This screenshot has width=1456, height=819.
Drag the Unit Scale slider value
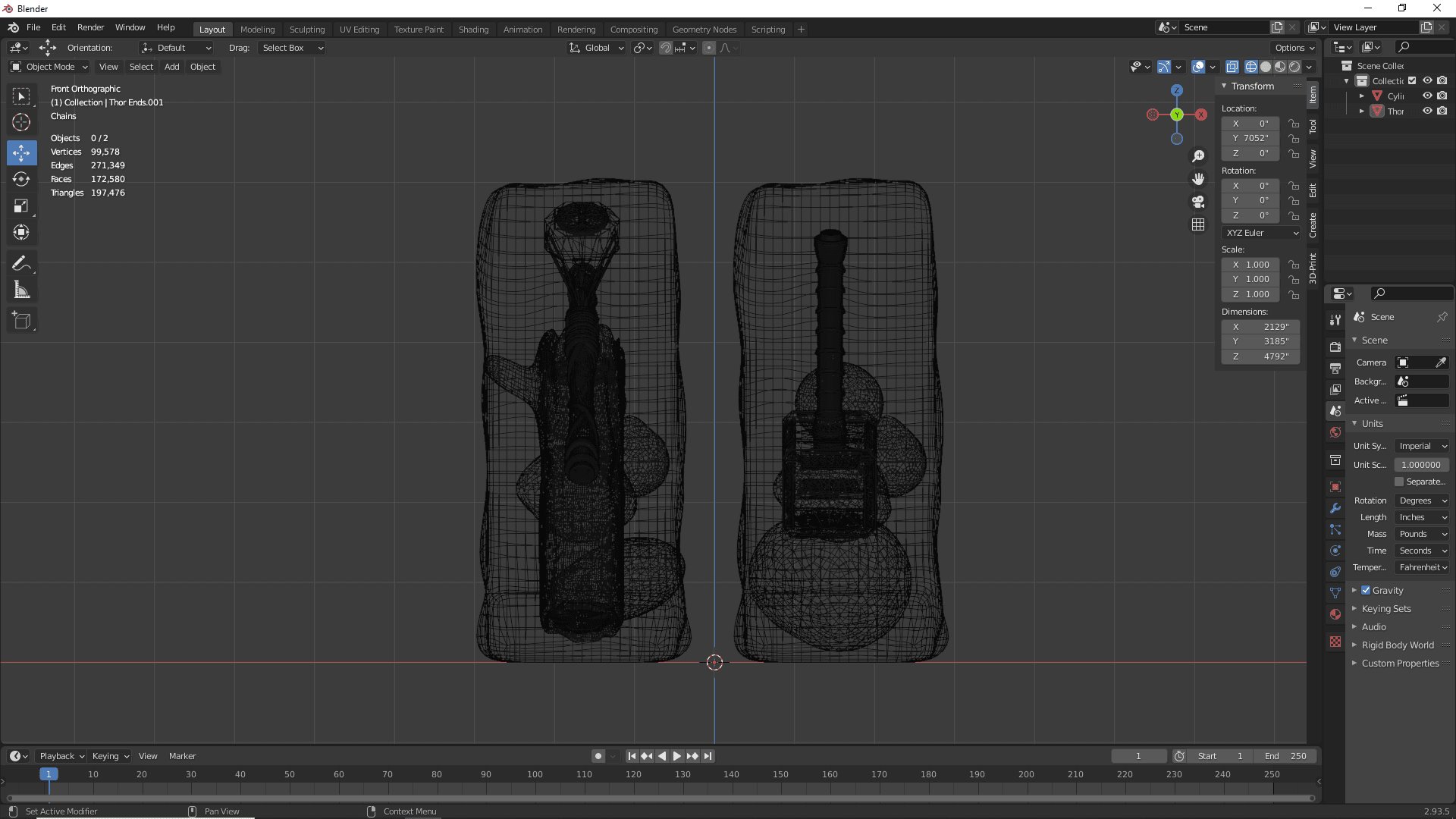point(1421,464)
